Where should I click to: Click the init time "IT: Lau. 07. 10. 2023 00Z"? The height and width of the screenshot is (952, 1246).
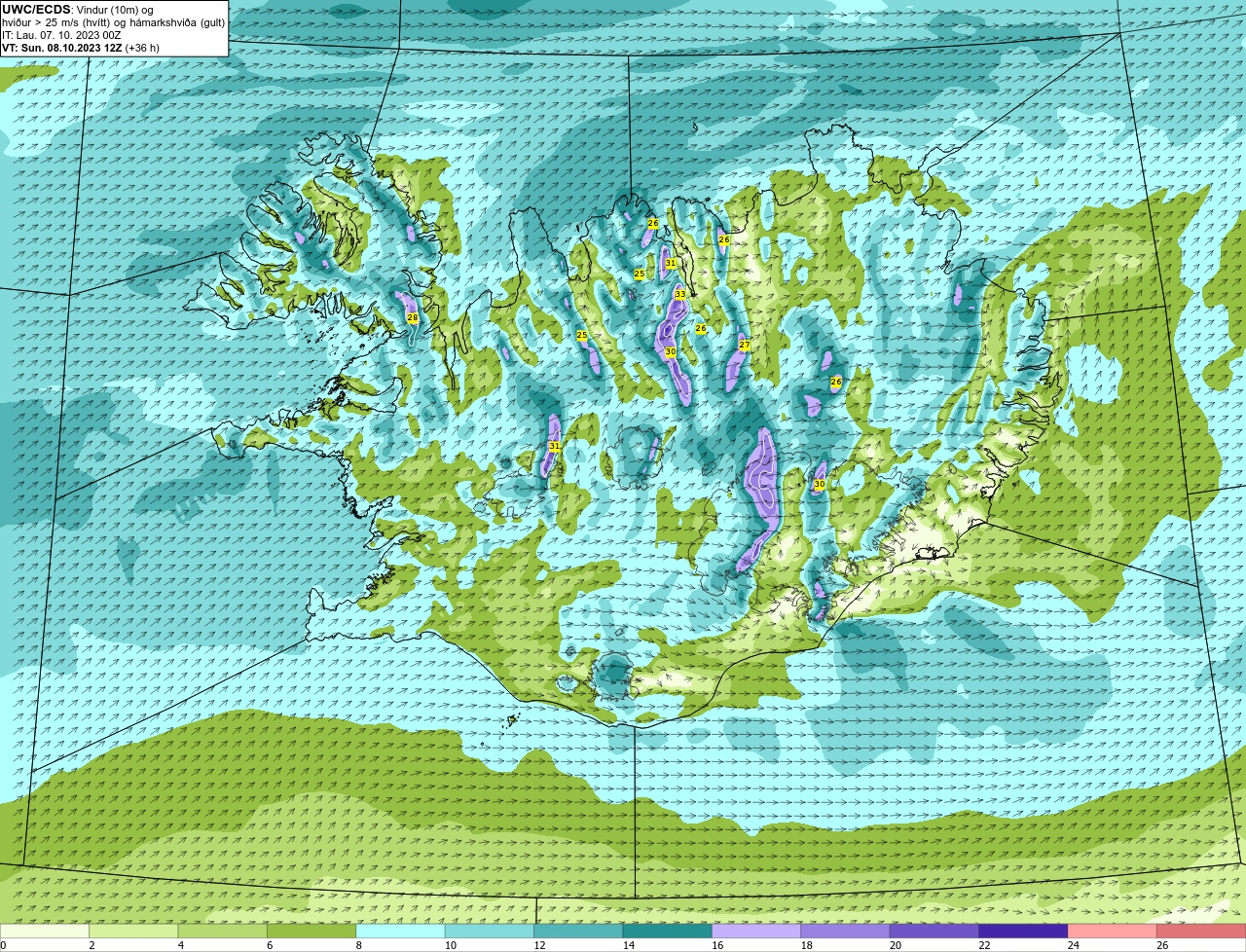(x=61, y=35)
